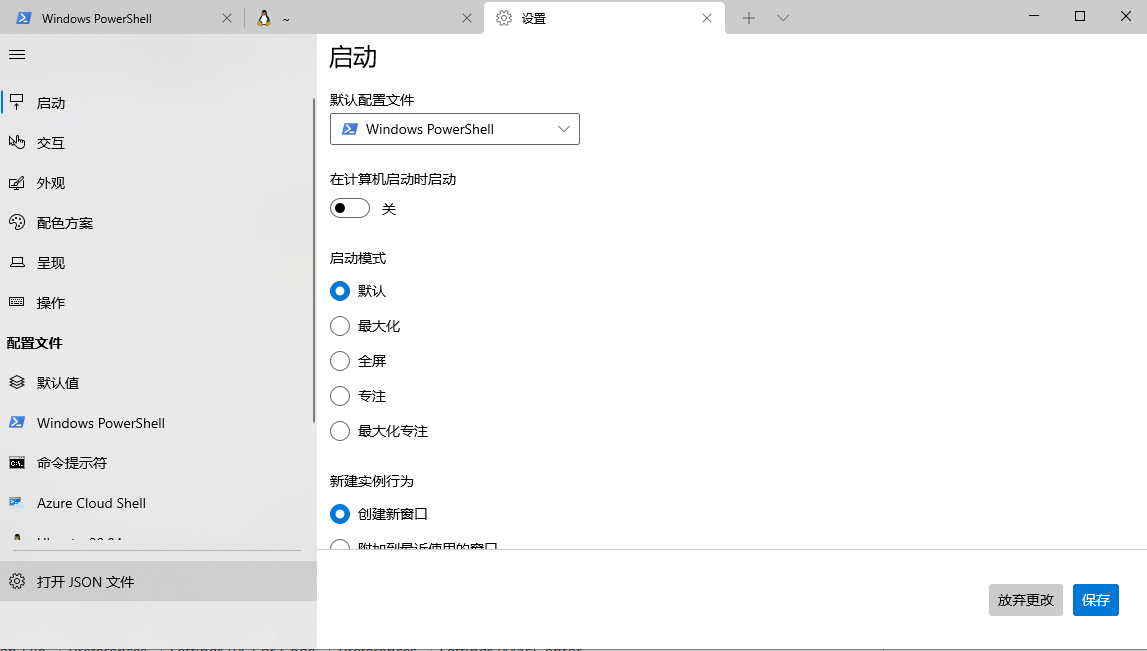
Task: Click the 配置文件 section header
Action: tap(34, 343)
